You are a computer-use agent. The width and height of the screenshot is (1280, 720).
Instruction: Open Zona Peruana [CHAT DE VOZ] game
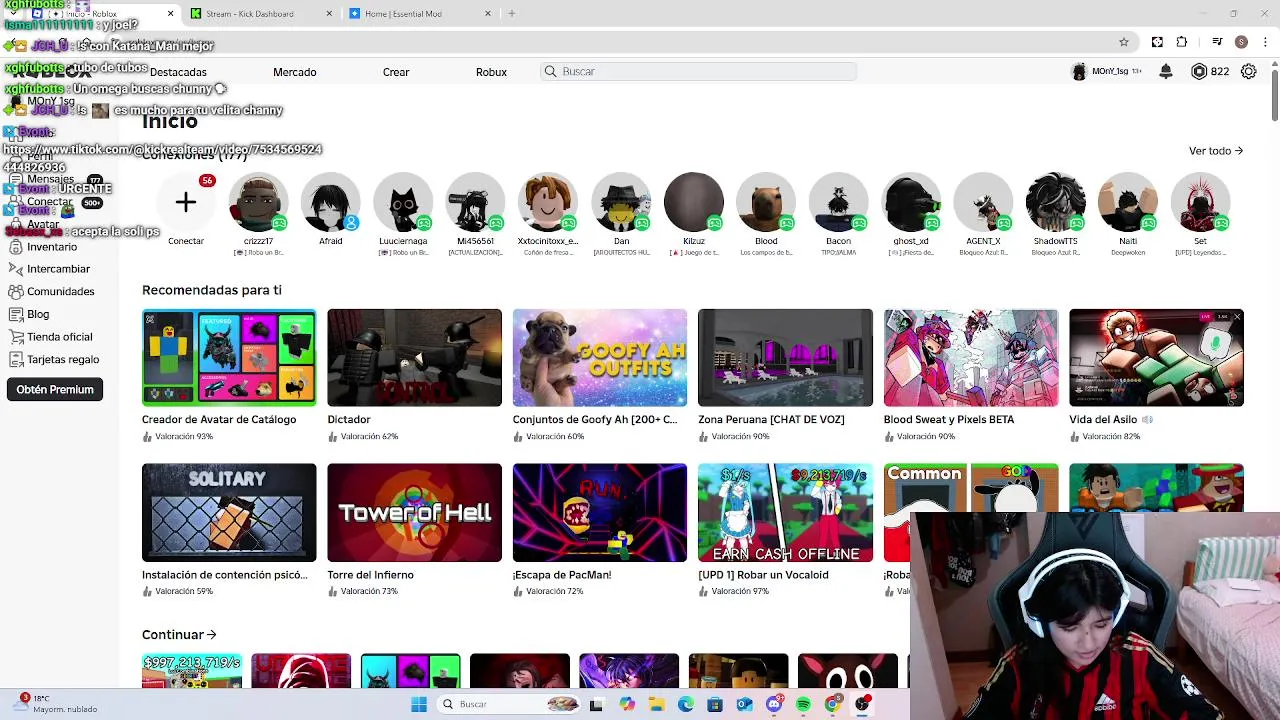coord(785,358)
